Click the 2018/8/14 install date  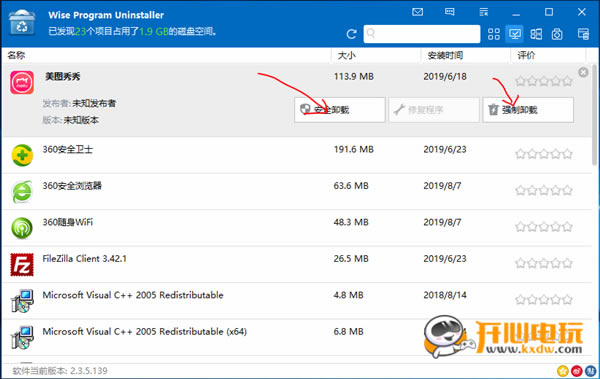tap(445, 295)
